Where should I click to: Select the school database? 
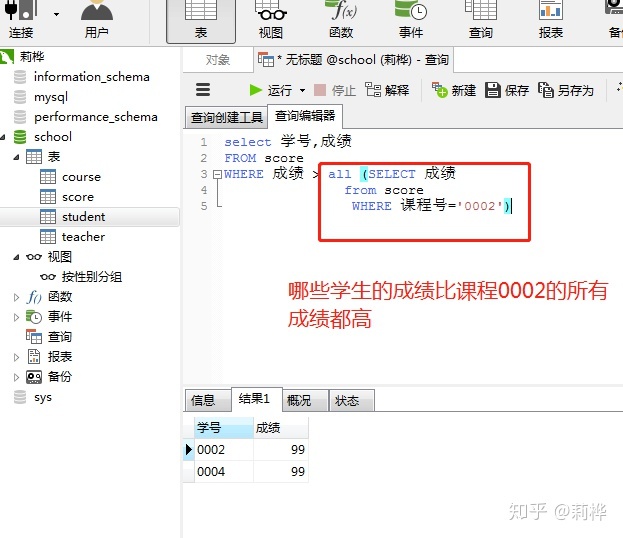(x=52, y=137)
